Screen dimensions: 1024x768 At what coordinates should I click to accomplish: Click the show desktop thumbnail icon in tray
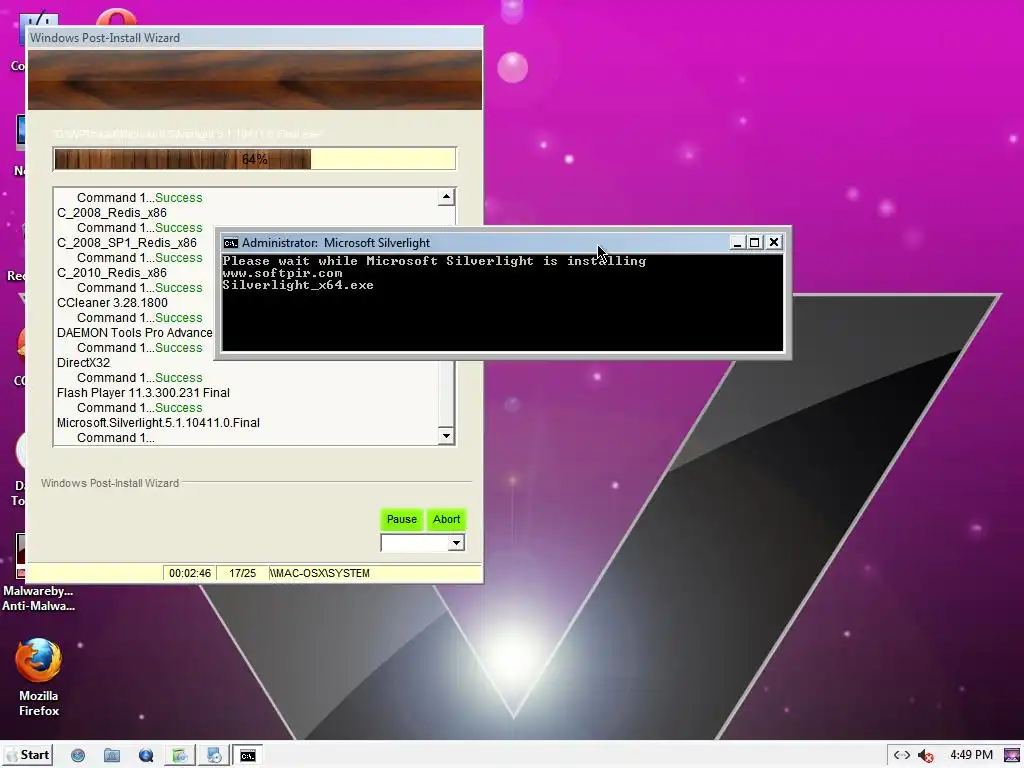[x=1011, y=755]
